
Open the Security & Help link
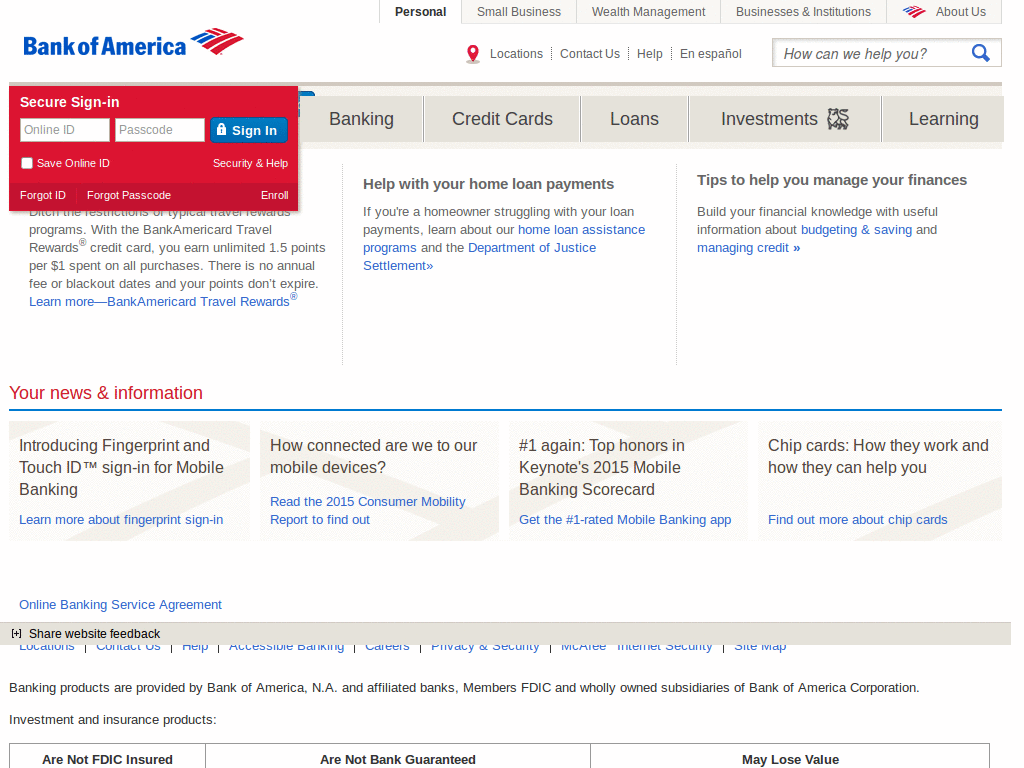point(250,163)
